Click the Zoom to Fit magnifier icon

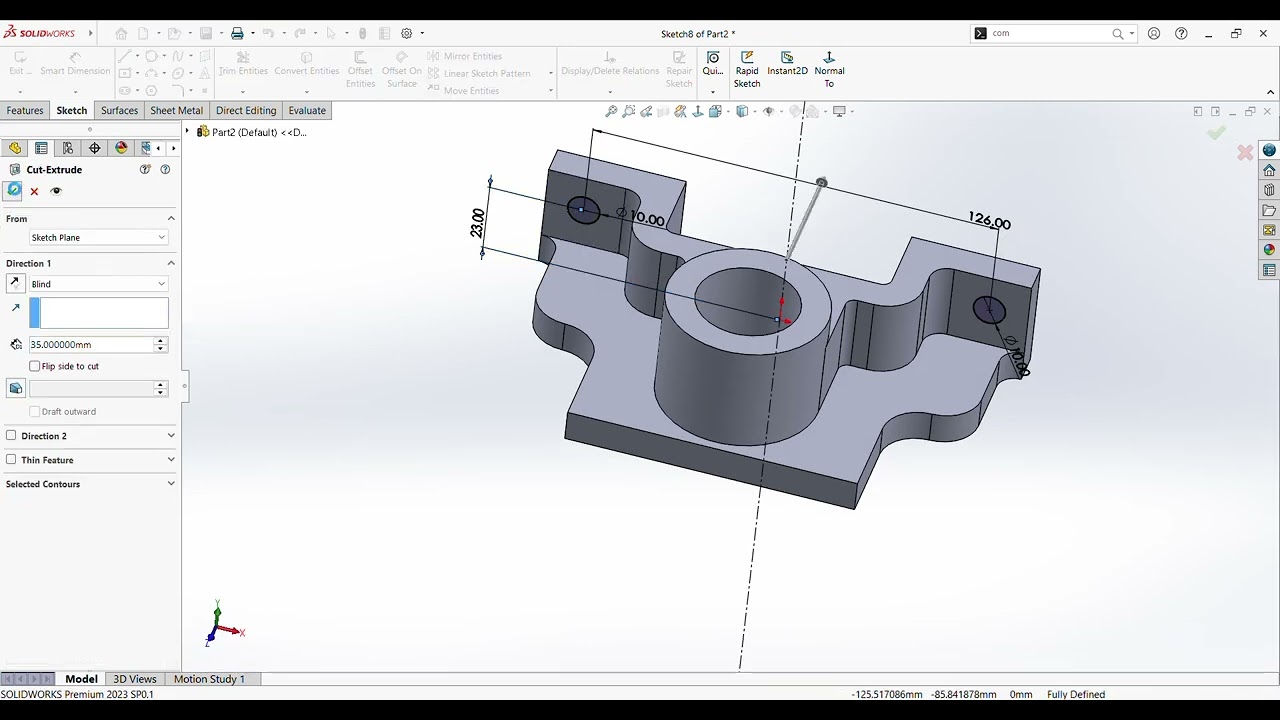tap(611, 111)
